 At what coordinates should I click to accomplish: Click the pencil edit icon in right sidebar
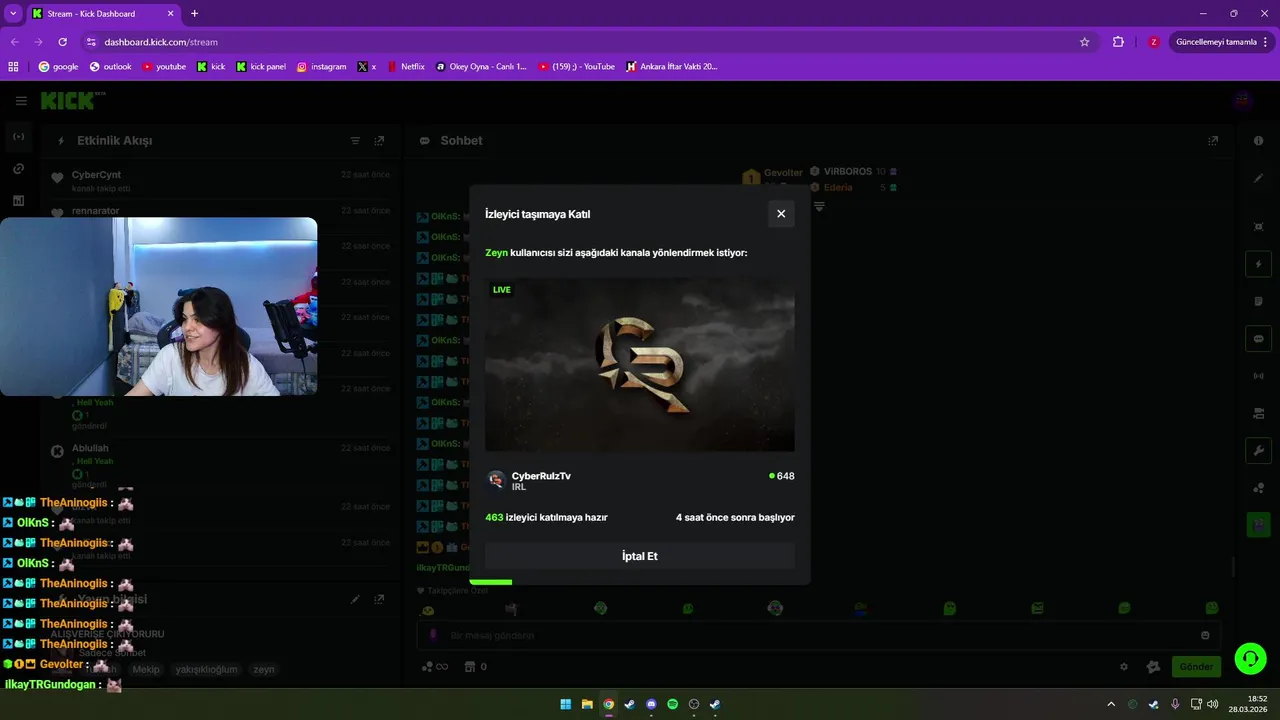(x=1258, y=178)
